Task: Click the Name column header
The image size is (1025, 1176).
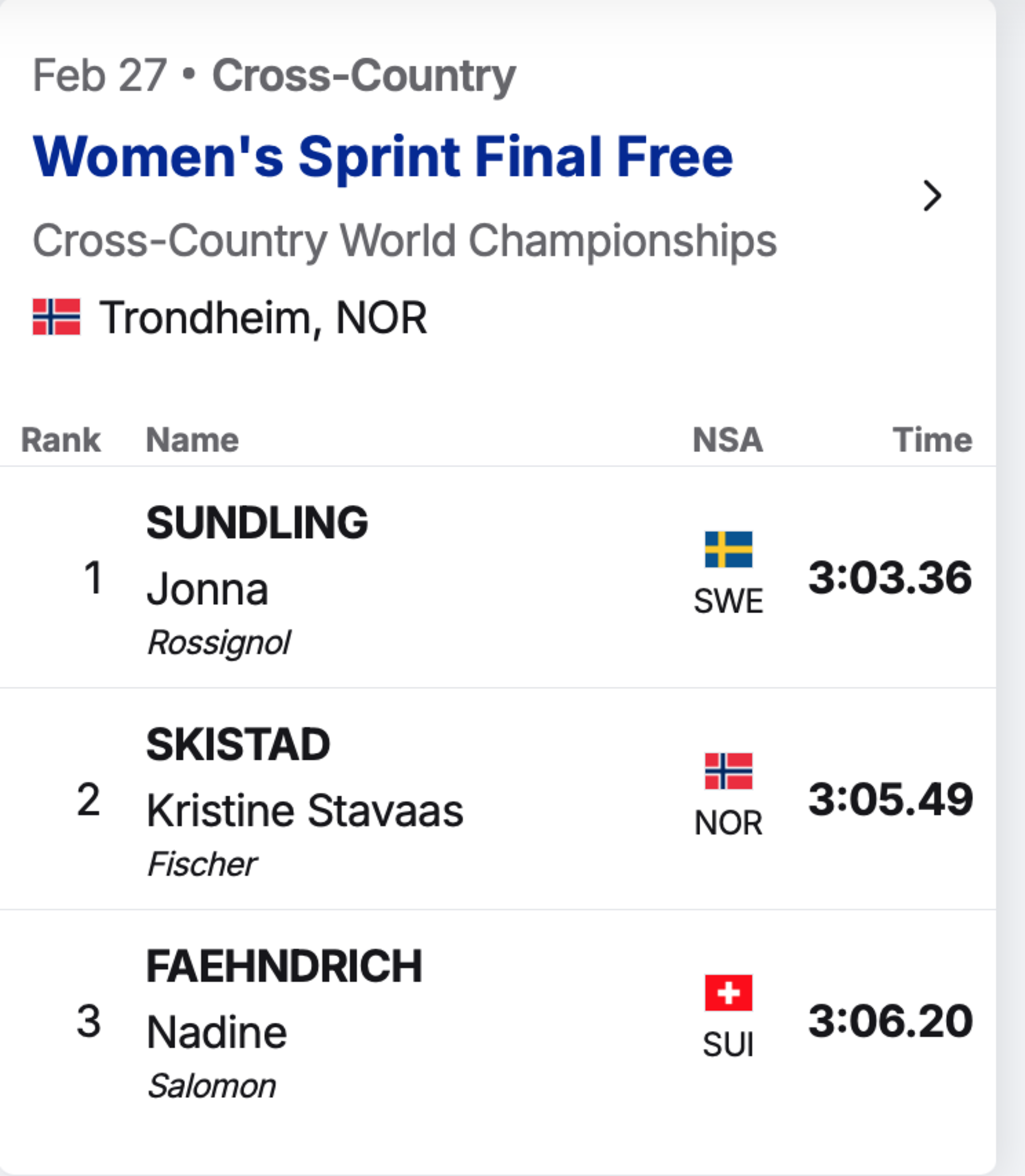Action: tap(192, 440)
